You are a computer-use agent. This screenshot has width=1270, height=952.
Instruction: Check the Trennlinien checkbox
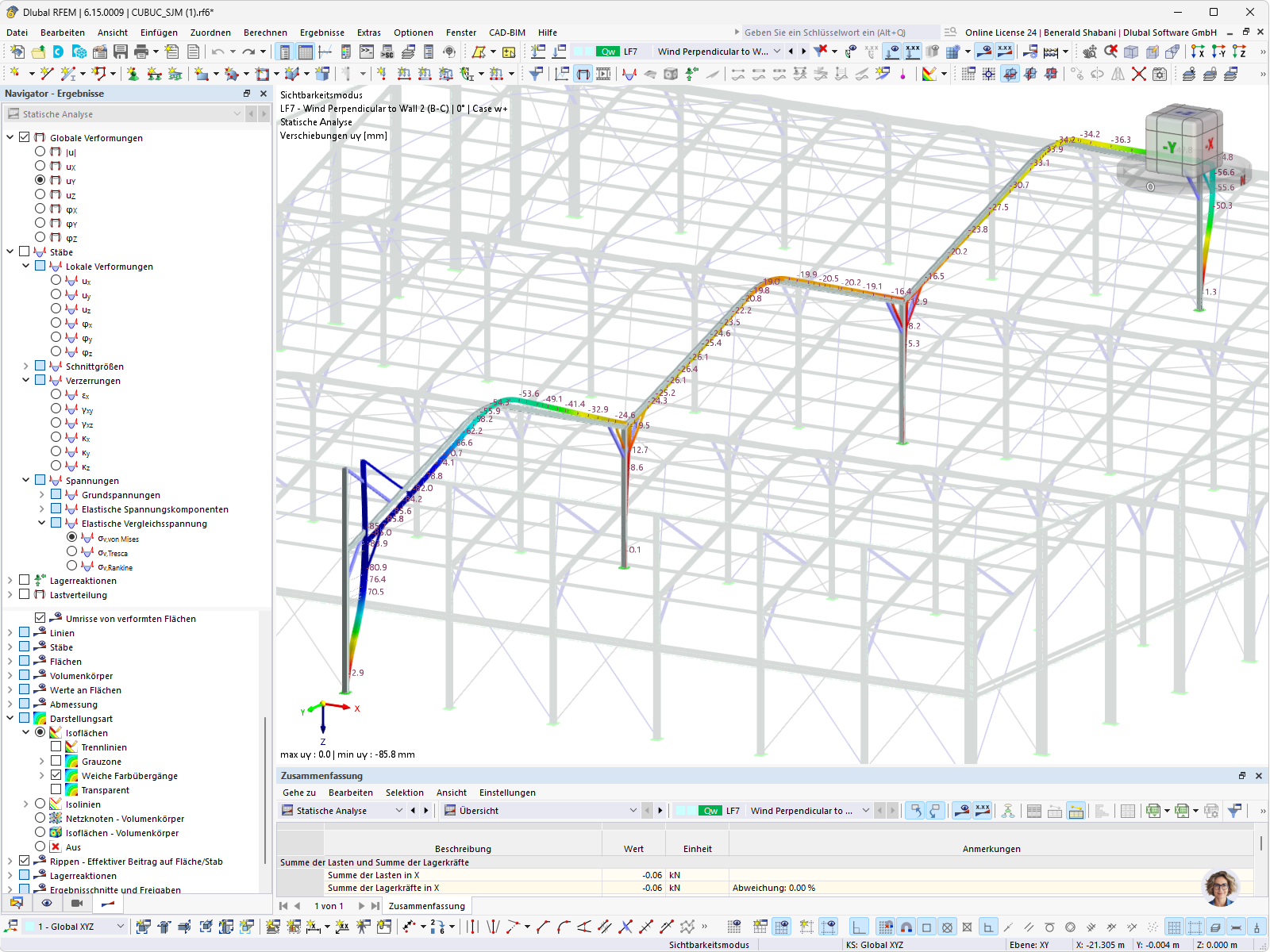click(56, 747)
